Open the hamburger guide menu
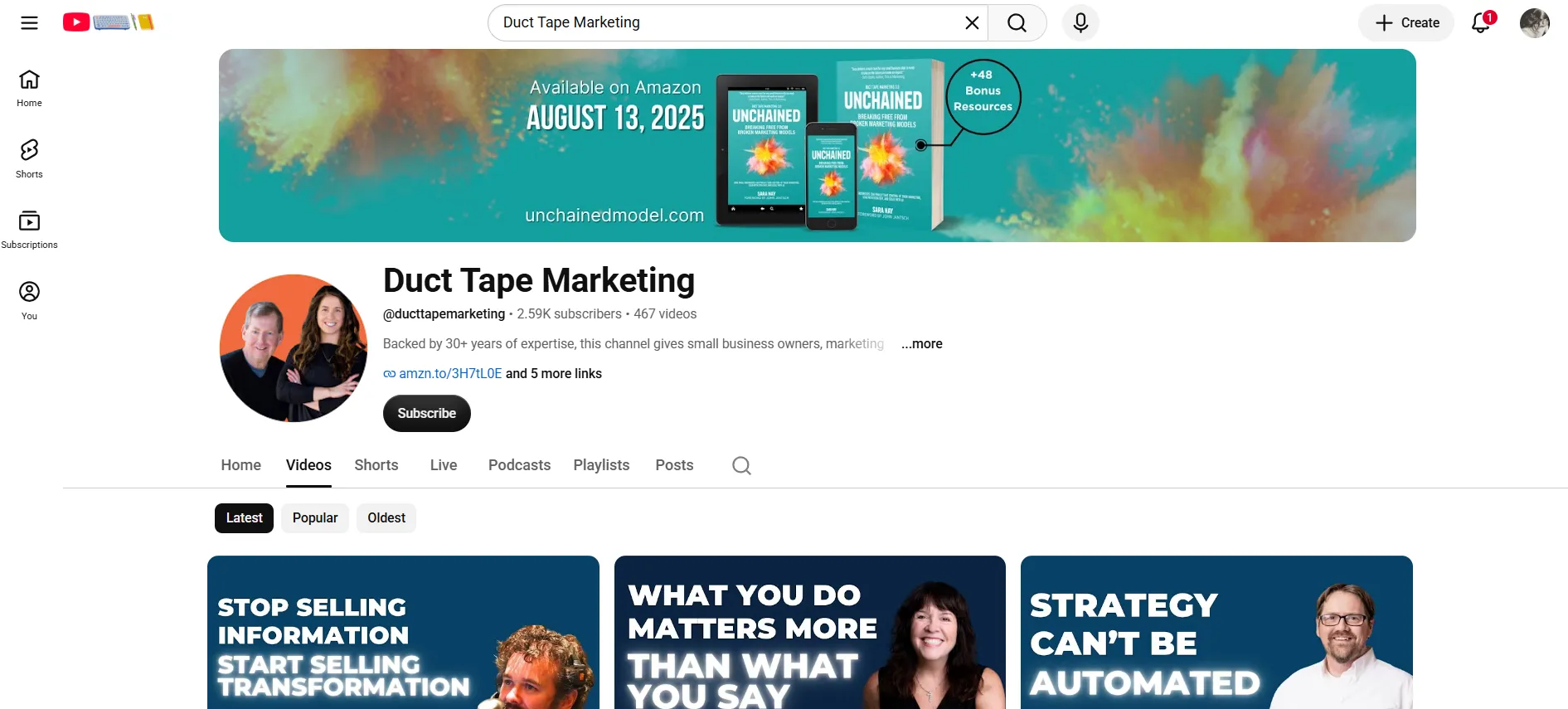The image size is (1568, 709). (x=29, y=22)
